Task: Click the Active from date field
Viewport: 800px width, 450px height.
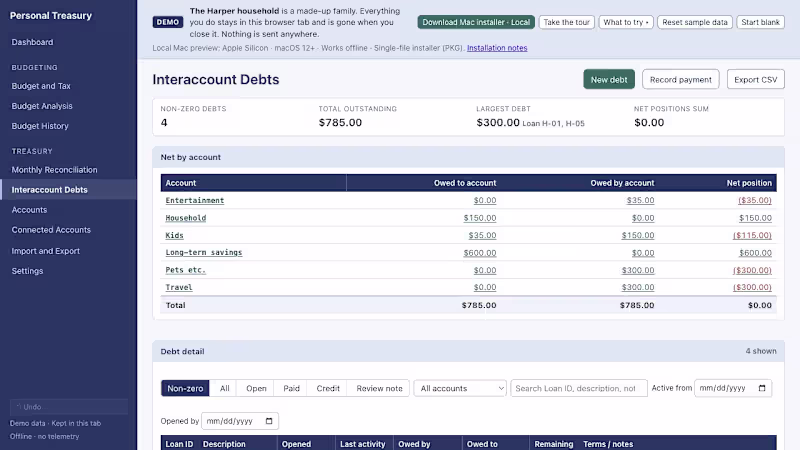Action: point(733,388)
